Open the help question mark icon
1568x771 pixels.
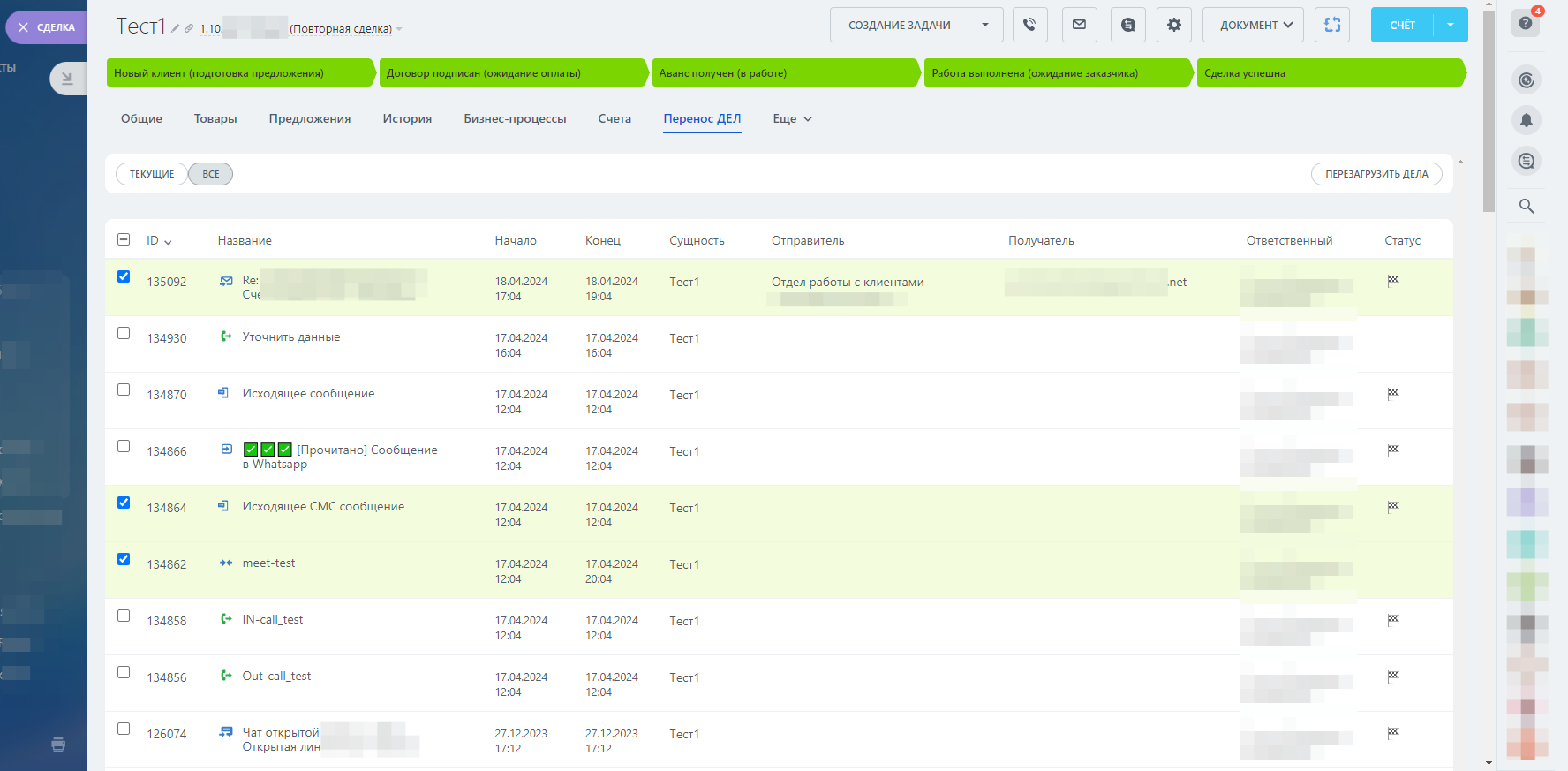point(1525,23)
